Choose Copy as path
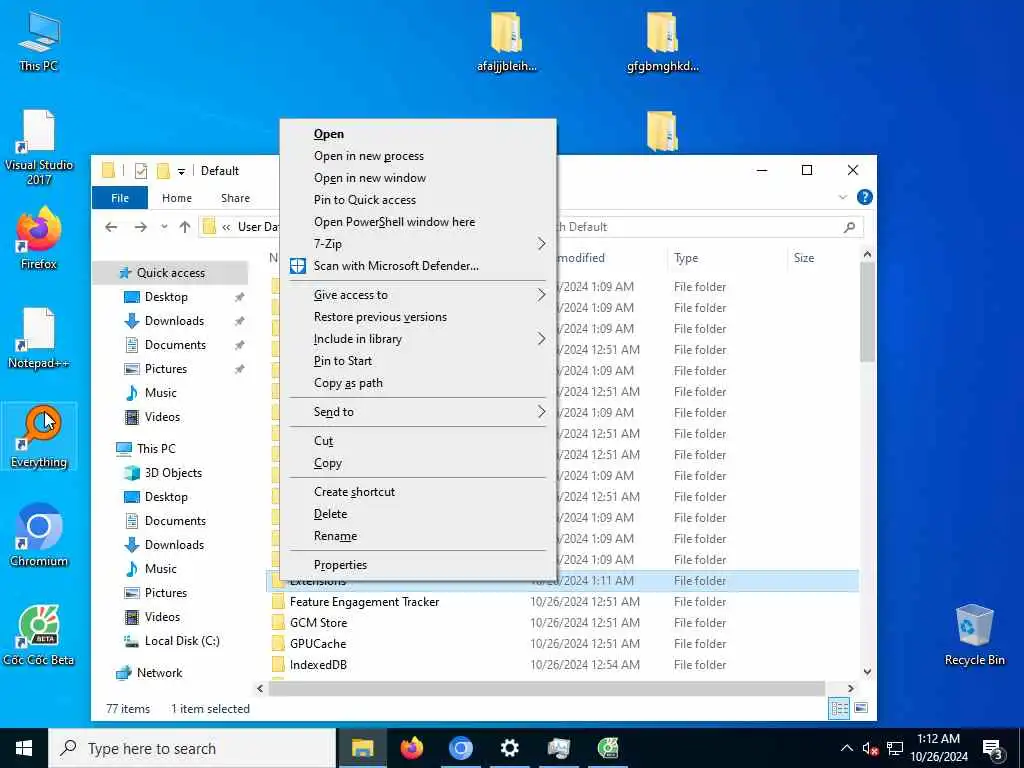Image resolution: width=1024 pixels, height=768 pixels. tap(418, 383)
